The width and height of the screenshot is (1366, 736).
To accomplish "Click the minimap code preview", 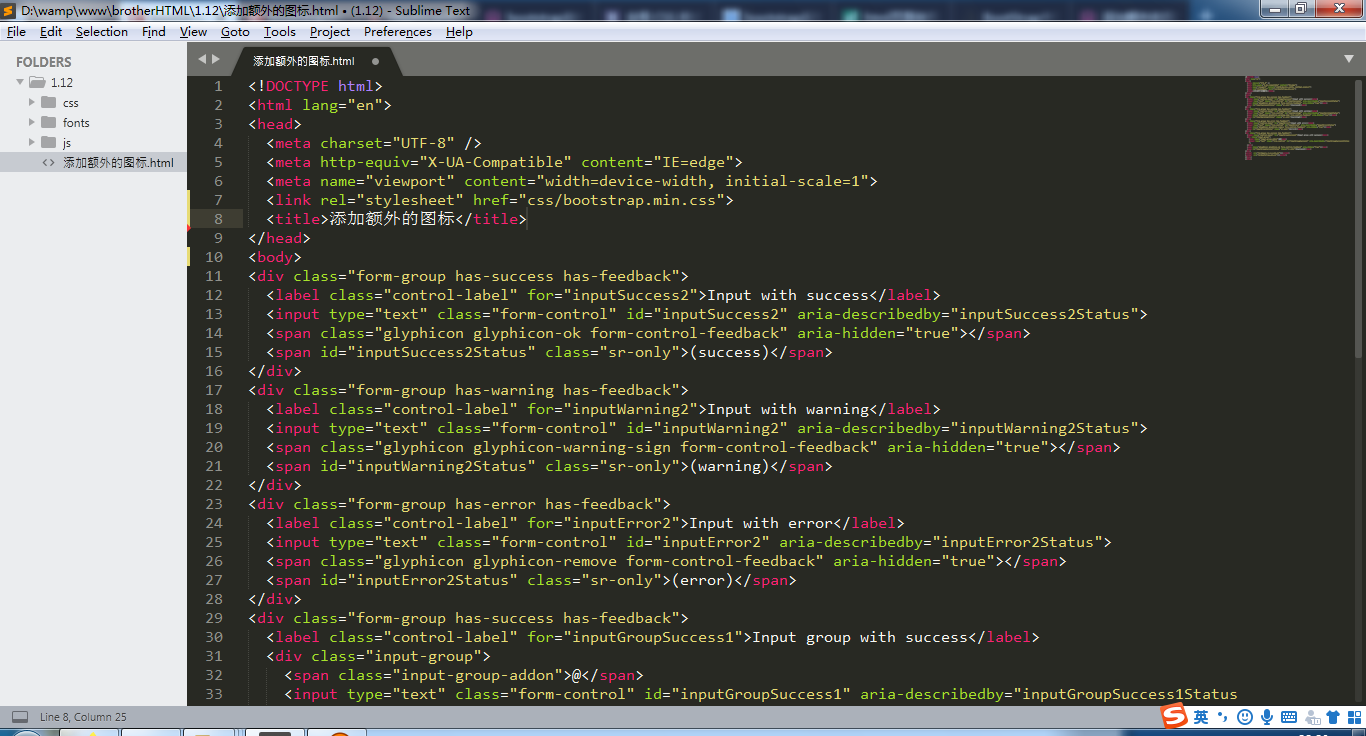I will coord(1296,118).
